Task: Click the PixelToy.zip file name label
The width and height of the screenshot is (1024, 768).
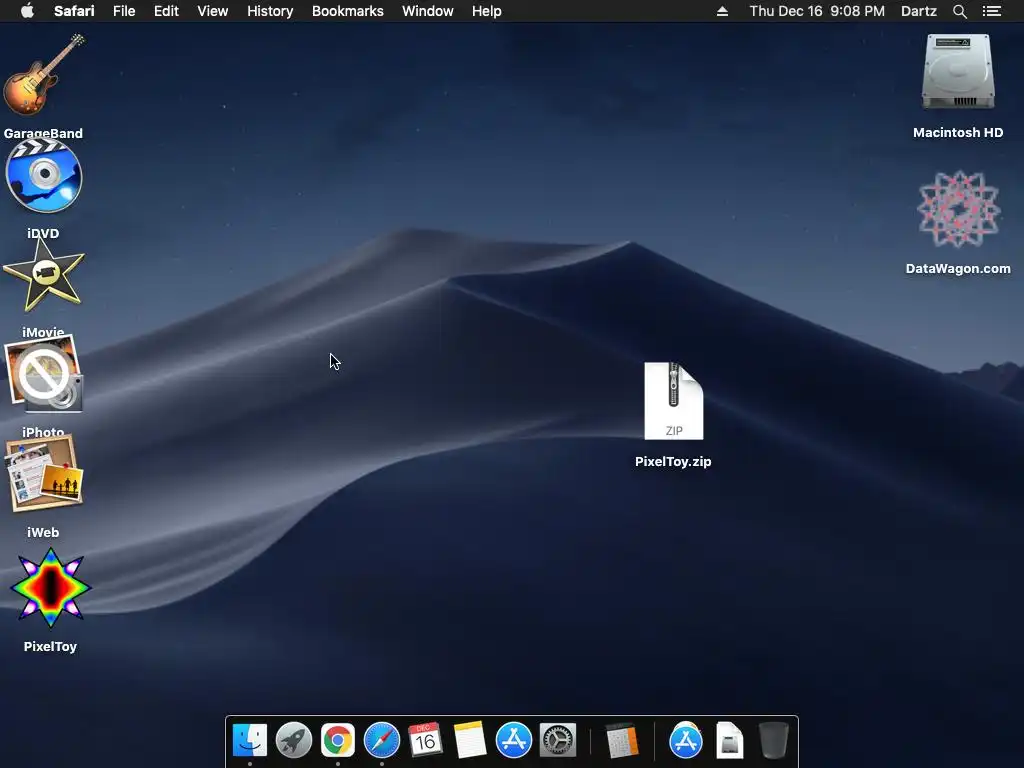Action: click(673, 461)
